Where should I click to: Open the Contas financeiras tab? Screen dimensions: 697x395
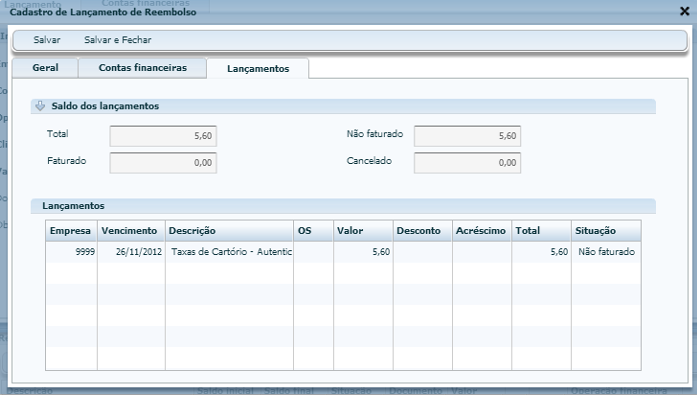pos(143,68)
